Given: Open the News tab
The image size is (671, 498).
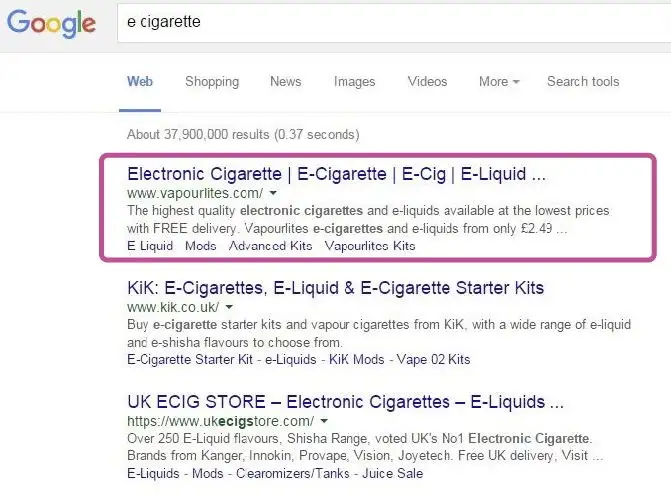Looking at the screenshot, I should pos(285,81).
